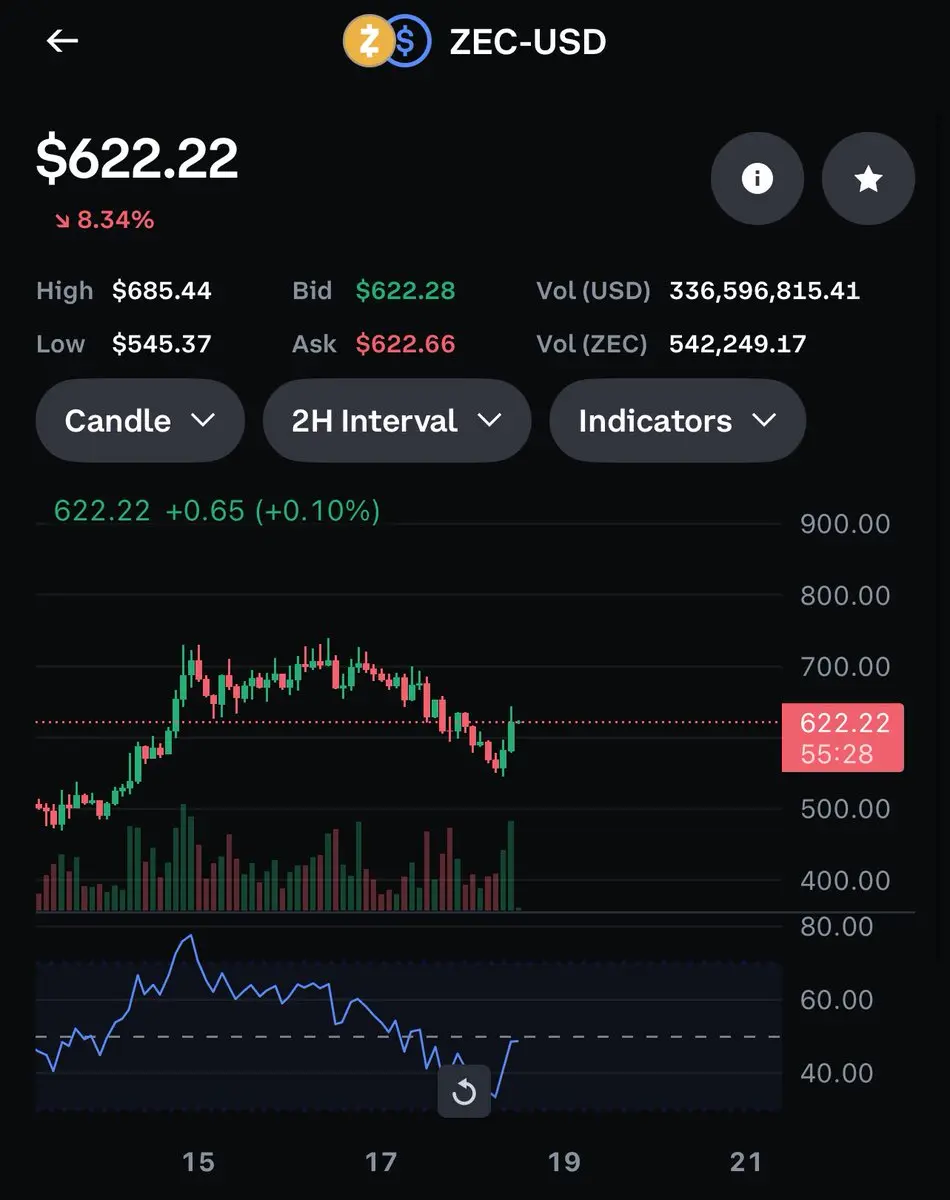Tap the 8.34% price change

coord(104,220)
